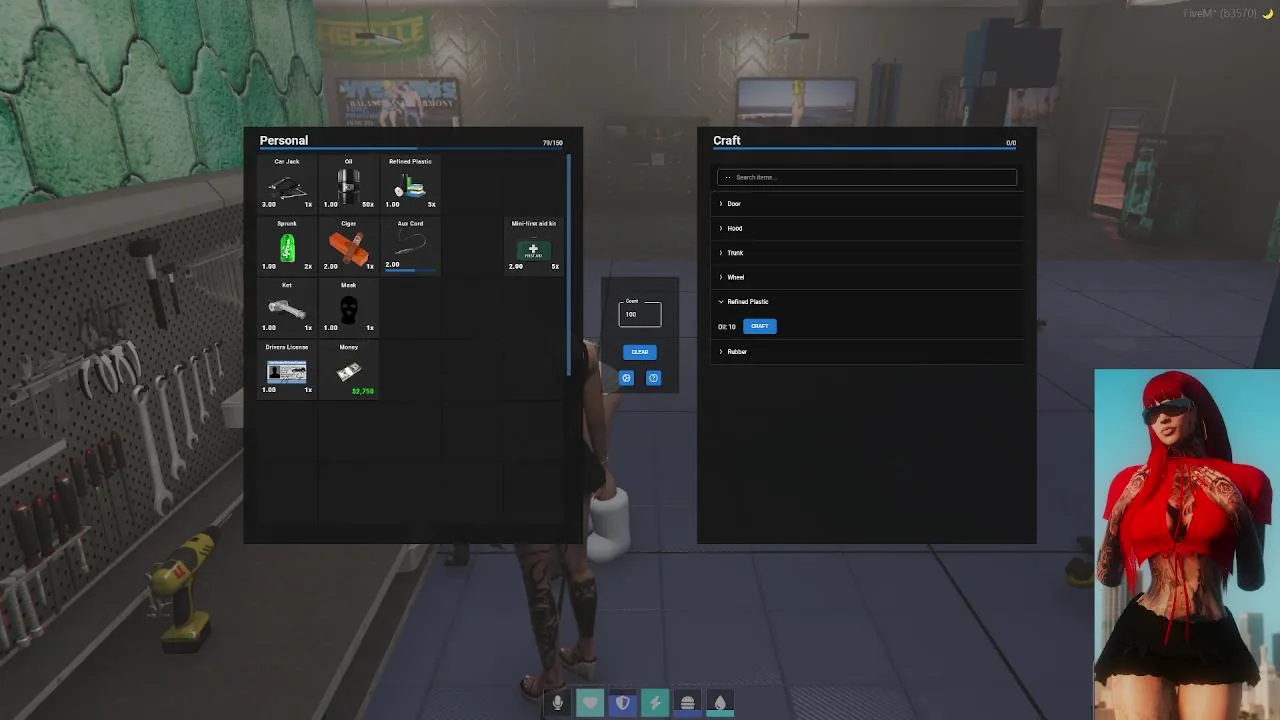Choose the Mini-first aid kit
The width and height of the screenshot is (1280, 720).
coord(533,245)
